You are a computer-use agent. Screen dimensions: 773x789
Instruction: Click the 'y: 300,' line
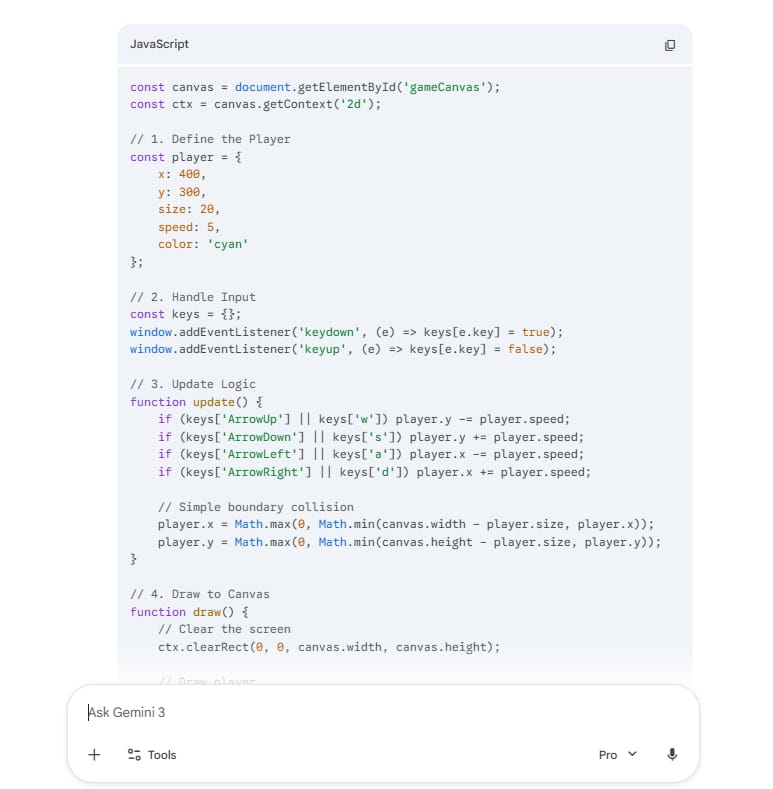[x=182, y=192]
